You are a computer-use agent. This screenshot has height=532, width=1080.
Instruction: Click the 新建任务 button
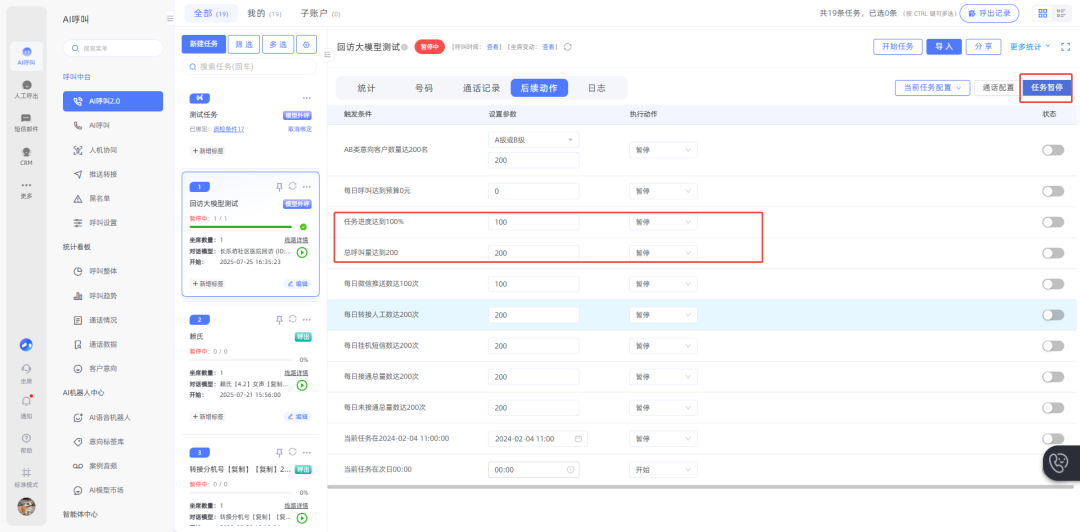204,44
